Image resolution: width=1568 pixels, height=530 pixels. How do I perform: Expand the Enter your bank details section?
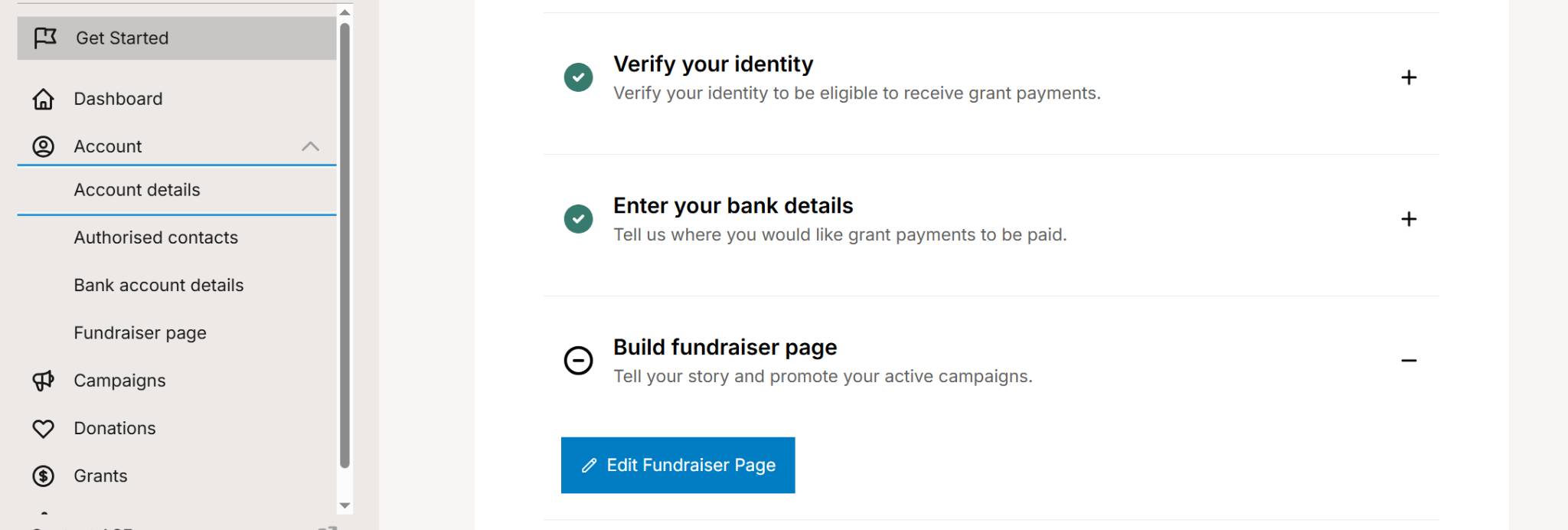coord(1409,219)
